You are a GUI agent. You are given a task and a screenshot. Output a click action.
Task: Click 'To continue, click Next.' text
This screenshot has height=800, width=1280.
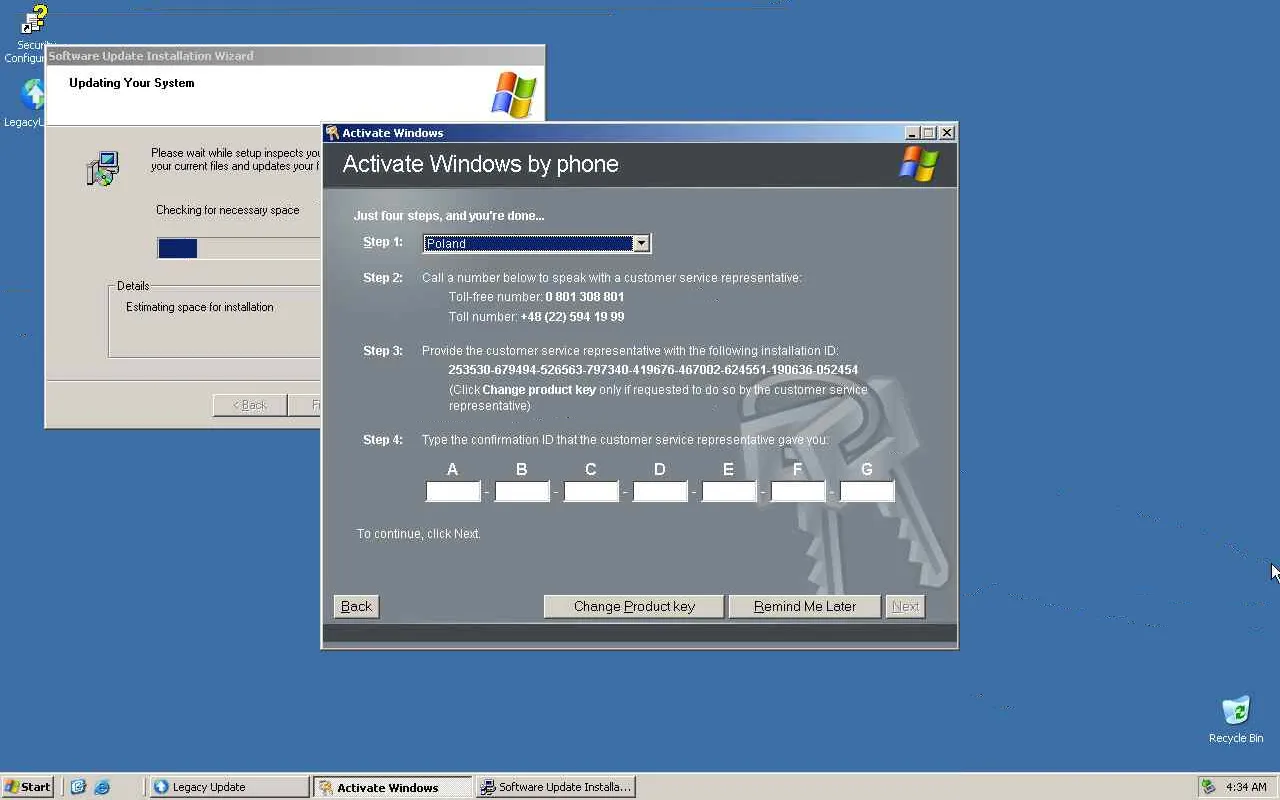(419, 534)
